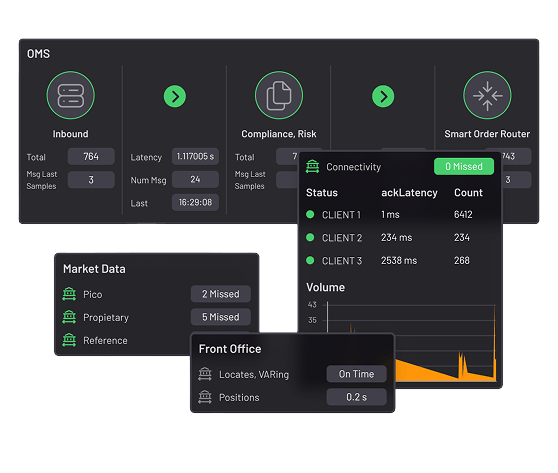558x473 pixels.
Task: Click the 0.2 s Positions badge
Action: (x=356, y=397)
